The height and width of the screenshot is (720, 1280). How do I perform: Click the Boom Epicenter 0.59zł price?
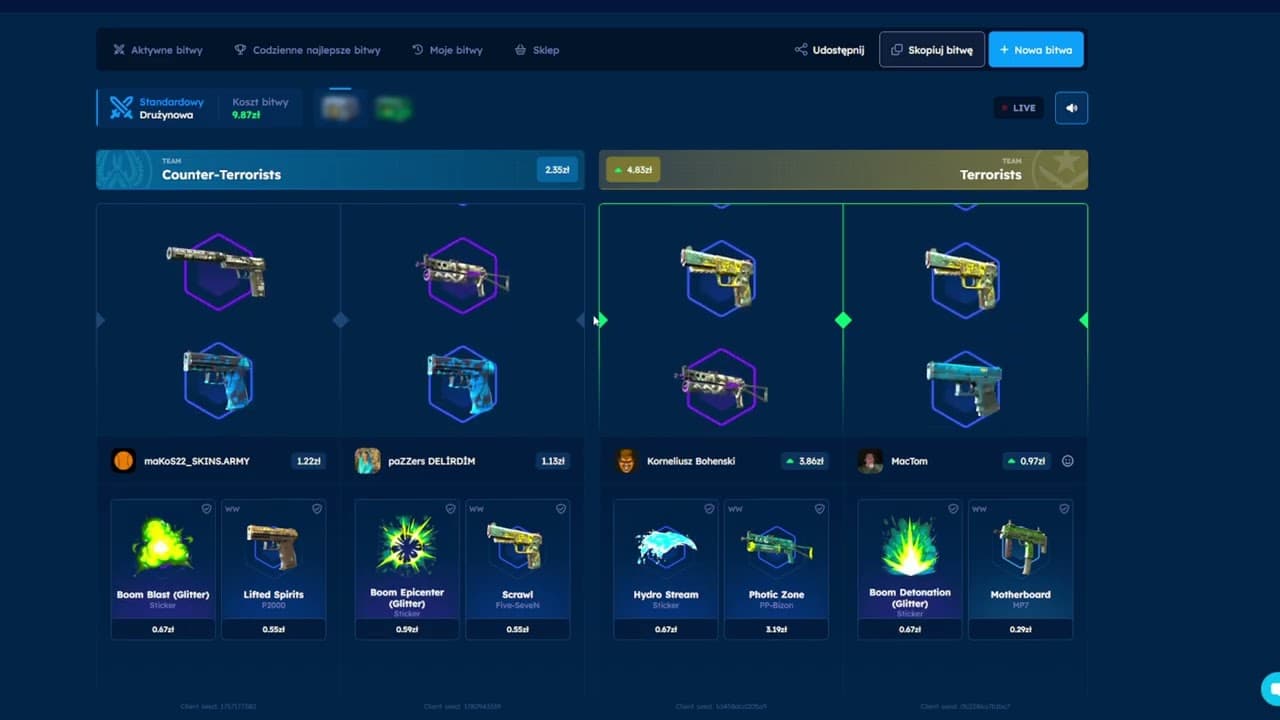407,630
